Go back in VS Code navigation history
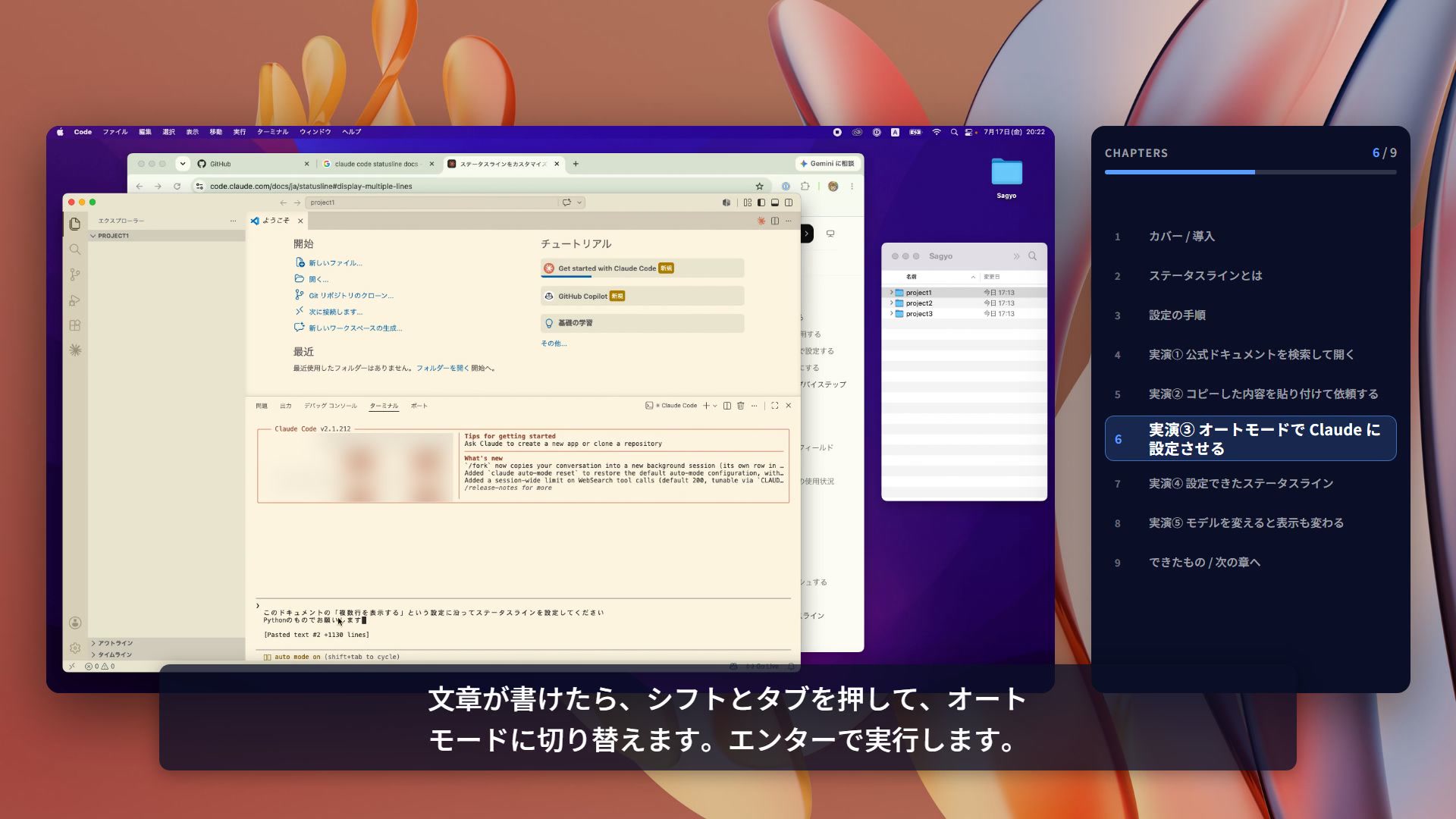Screen dimensions: 1456x819 pyautogui.click(x=284, y=202)
